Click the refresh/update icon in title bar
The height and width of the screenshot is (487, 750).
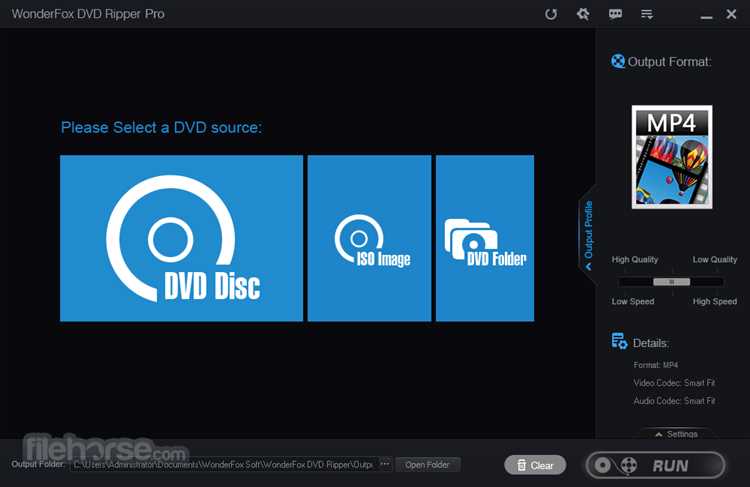point(551,14)
